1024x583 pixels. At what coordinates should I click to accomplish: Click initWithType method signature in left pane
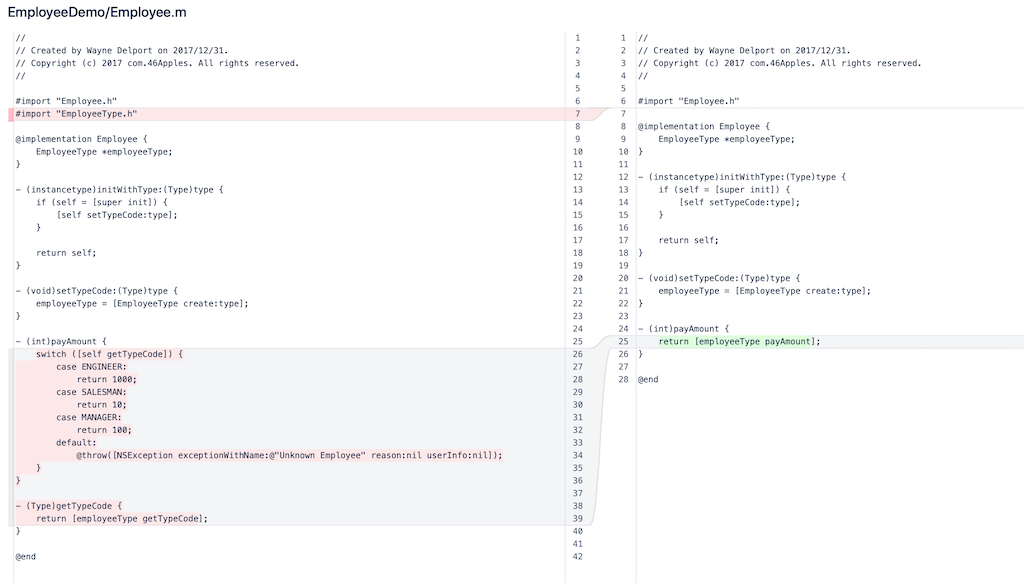click(119, 189)
